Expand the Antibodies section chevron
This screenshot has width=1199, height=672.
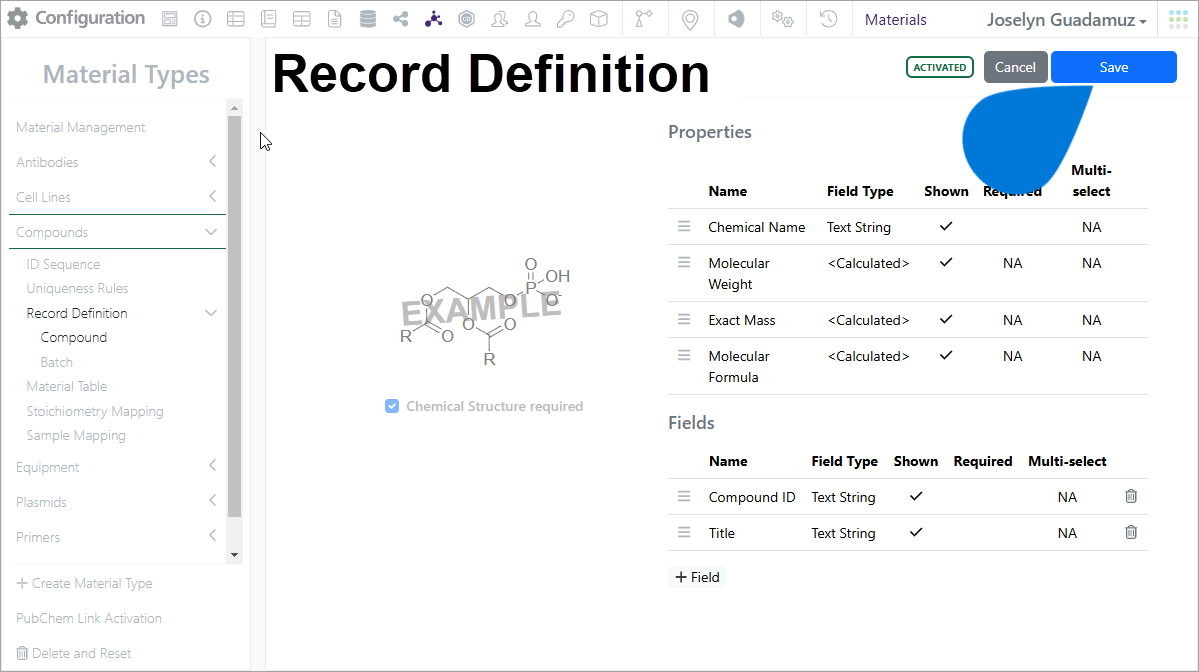[x=213, y=161]
